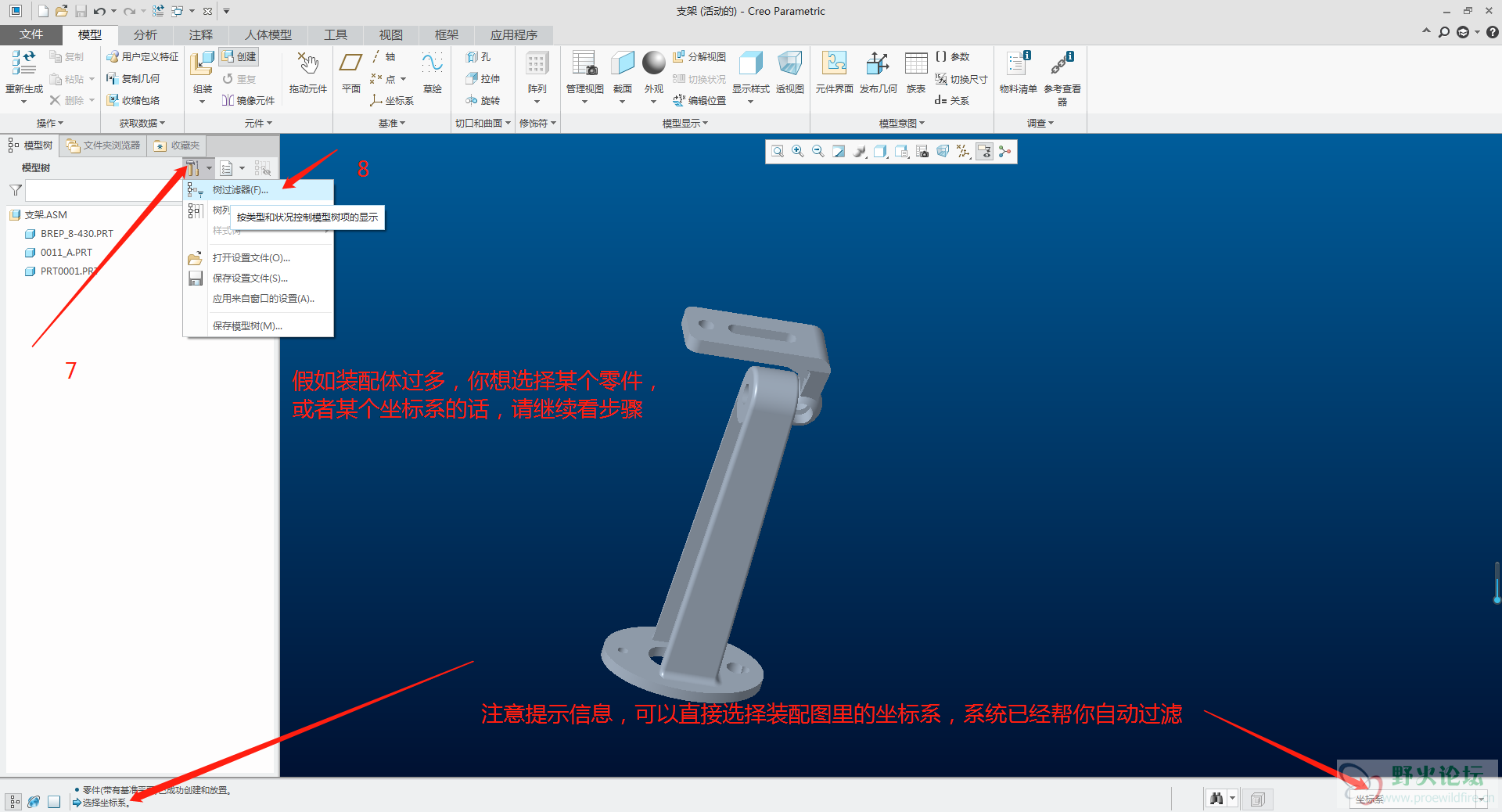Toggle the annotation display icon in graphics toolbar
This screenshot has height=812, width=1502.
tap(984, 151)
